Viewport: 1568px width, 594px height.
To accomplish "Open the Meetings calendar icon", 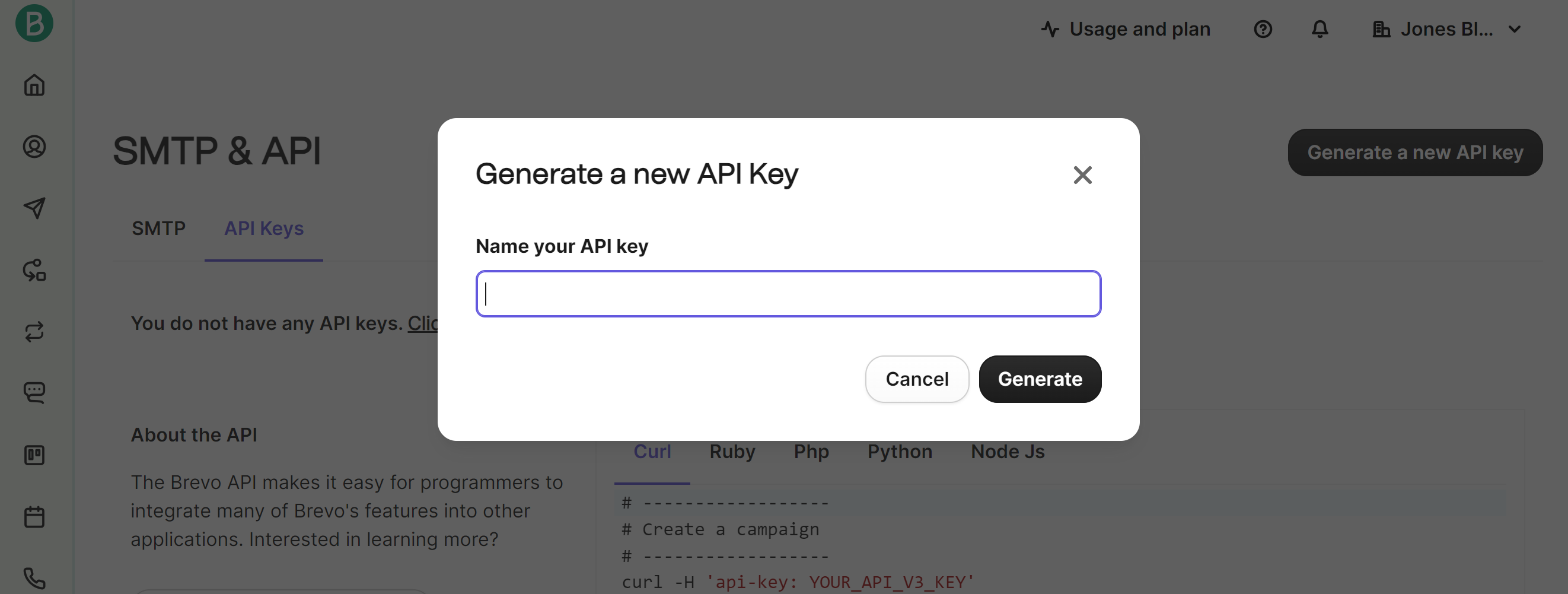I will tap(34, 517).
